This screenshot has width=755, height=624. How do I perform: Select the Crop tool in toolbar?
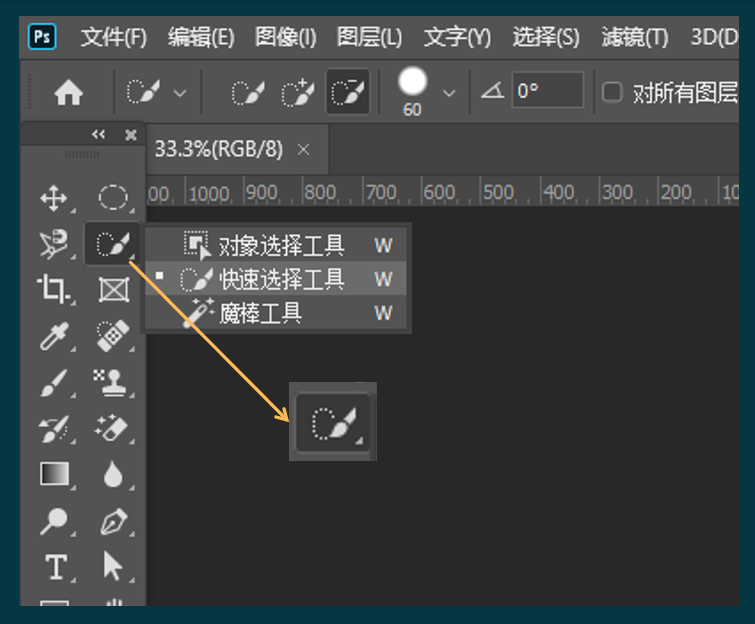53,290
